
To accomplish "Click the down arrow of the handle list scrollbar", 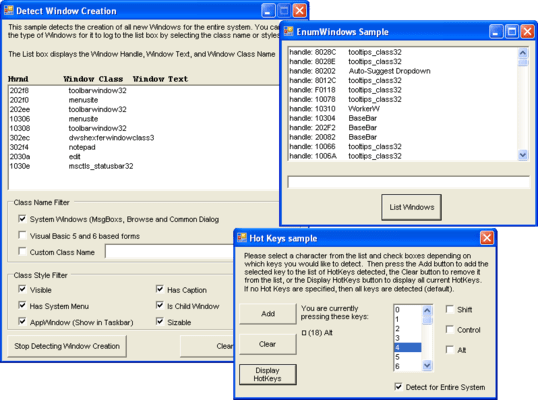I will tap(523, 155).
